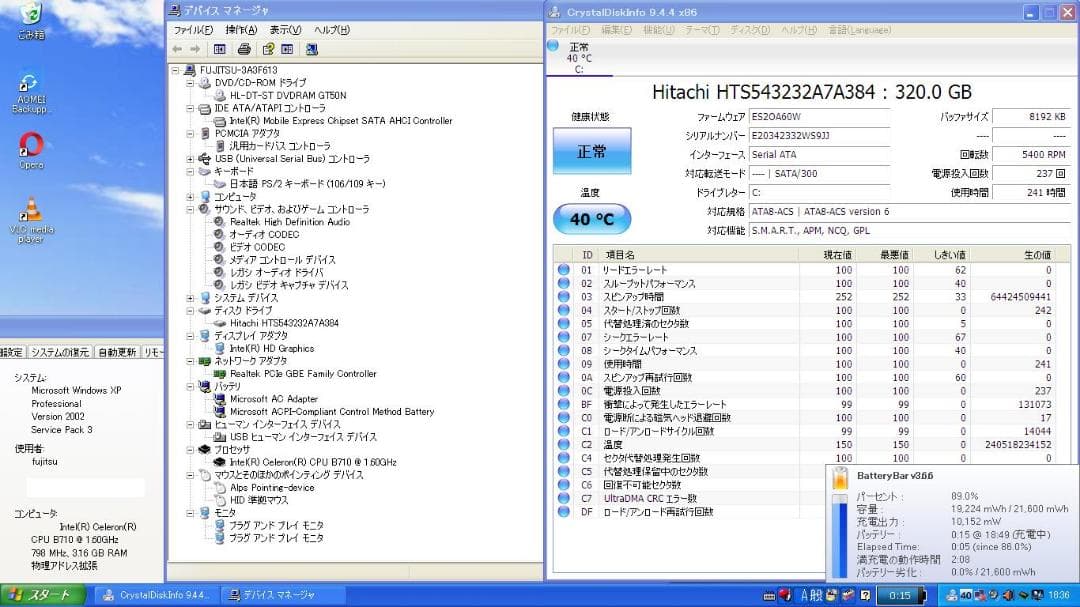The height and width of the screenshot is (607, 1080).
Task: Click the system tray clock showing 18:36
Action: [1059, 595]
